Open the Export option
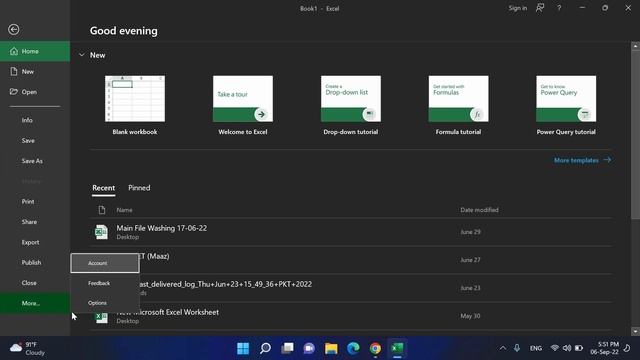Image resolution: width=640 pixels, height=360 pixels. (35, 242)
